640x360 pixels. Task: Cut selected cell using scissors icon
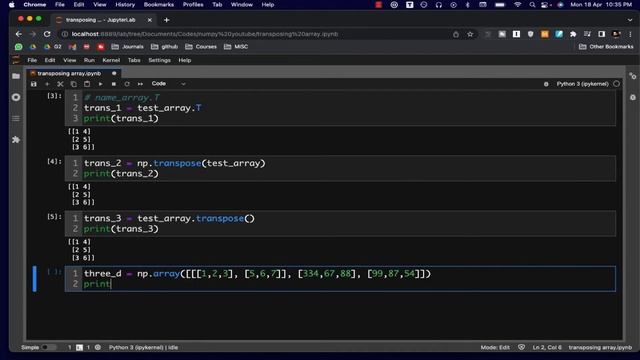coord(60,84)
